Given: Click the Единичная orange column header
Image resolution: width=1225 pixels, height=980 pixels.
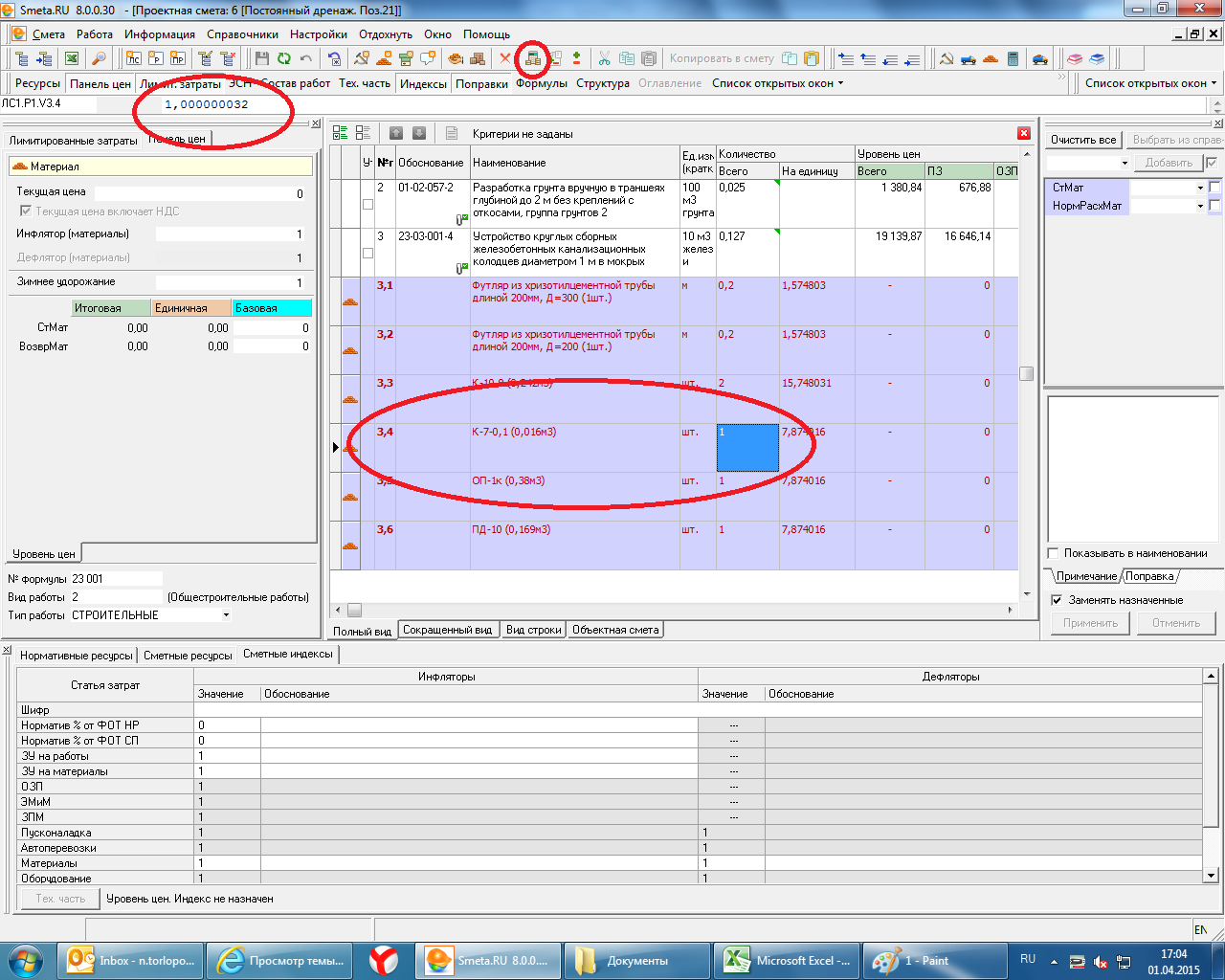Looking at the screenshot, I should coord(191,308).
